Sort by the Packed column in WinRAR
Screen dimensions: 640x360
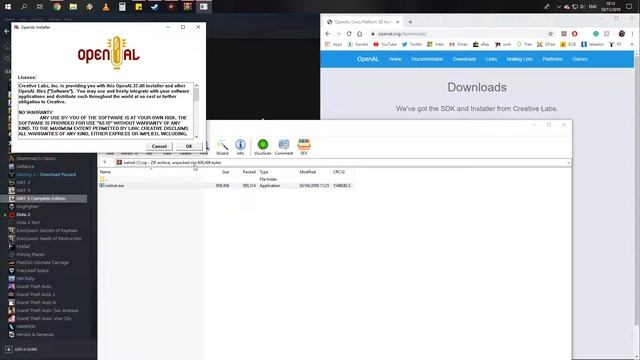(249, 172)
